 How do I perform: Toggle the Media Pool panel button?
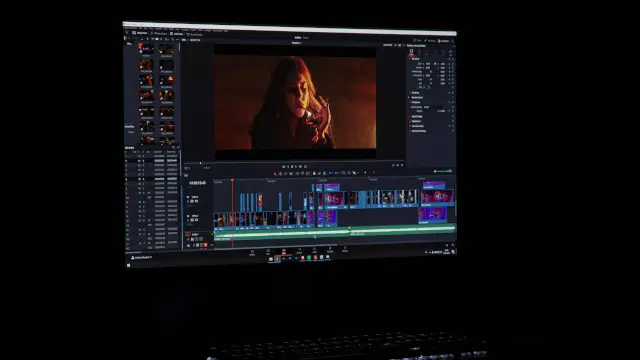coord(140,33)
